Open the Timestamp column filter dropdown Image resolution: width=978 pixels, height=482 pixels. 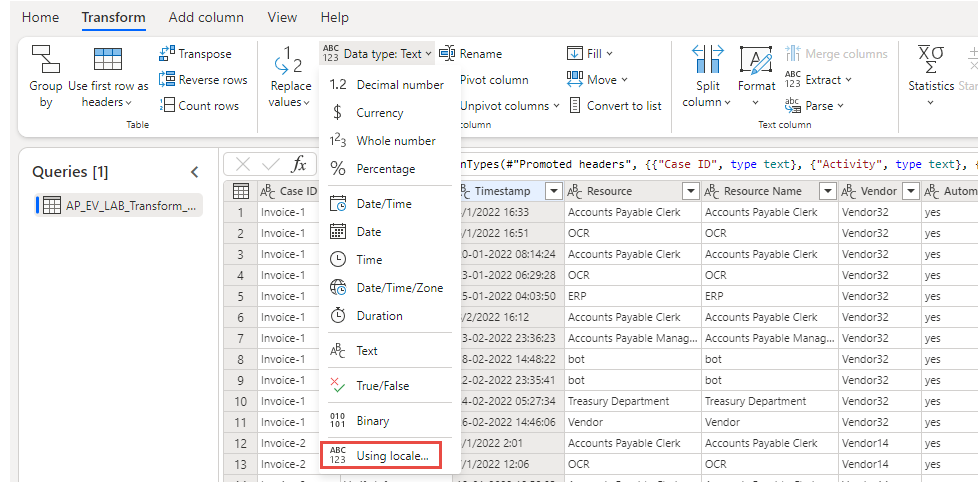553,191
